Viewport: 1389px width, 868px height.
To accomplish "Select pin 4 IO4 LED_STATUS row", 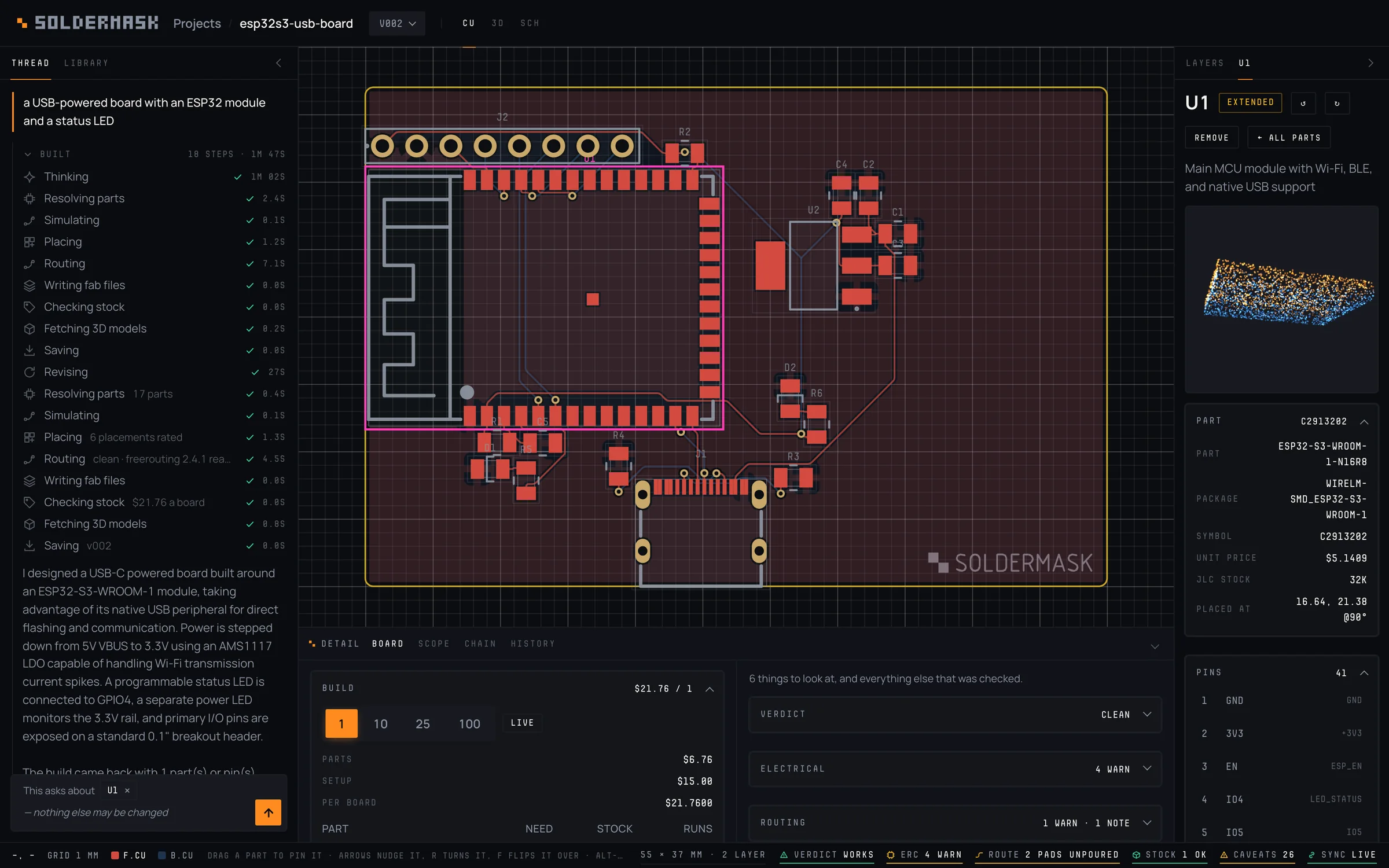I will [1281, 799].
